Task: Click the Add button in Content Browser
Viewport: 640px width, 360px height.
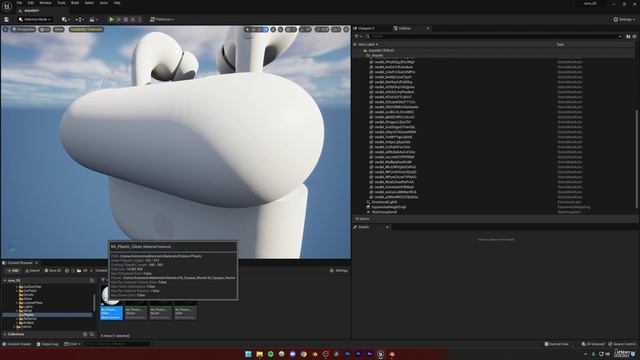Action: 12,271
